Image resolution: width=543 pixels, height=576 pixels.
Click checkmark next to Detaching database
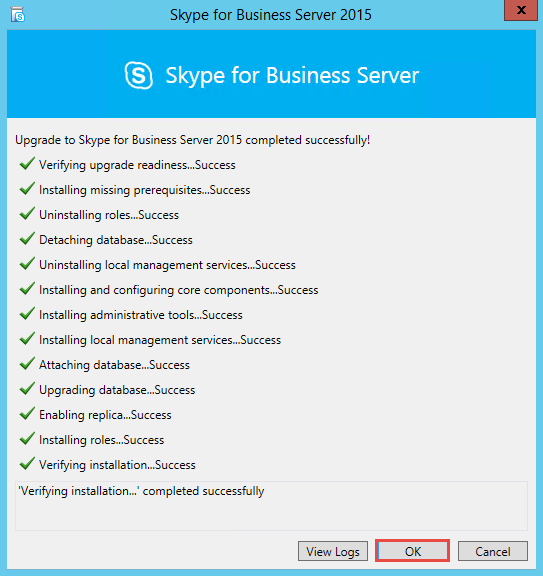[27, 238]
